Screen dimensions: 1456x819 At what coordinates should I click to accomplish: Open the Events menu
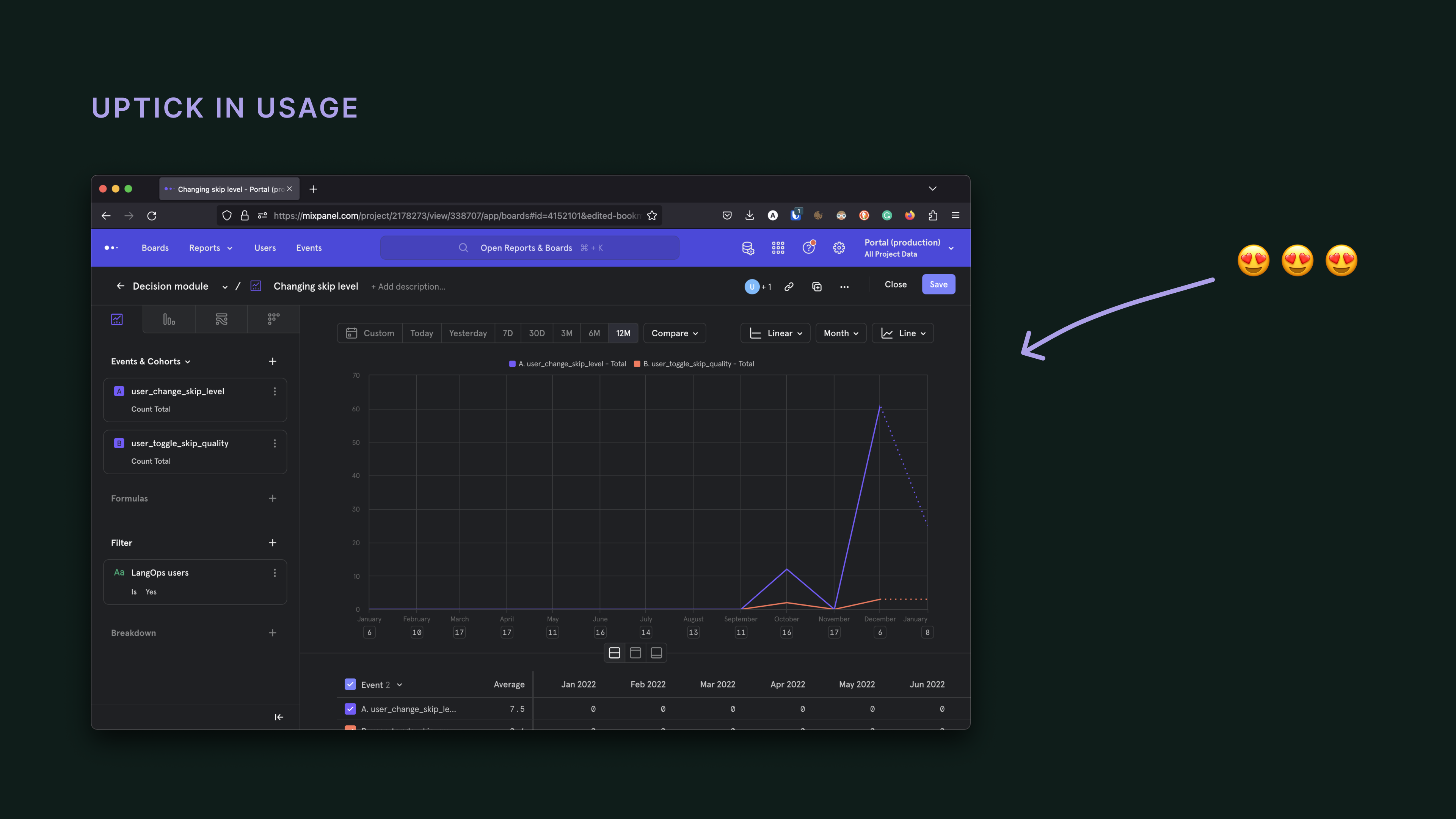(x=309, y=248)
